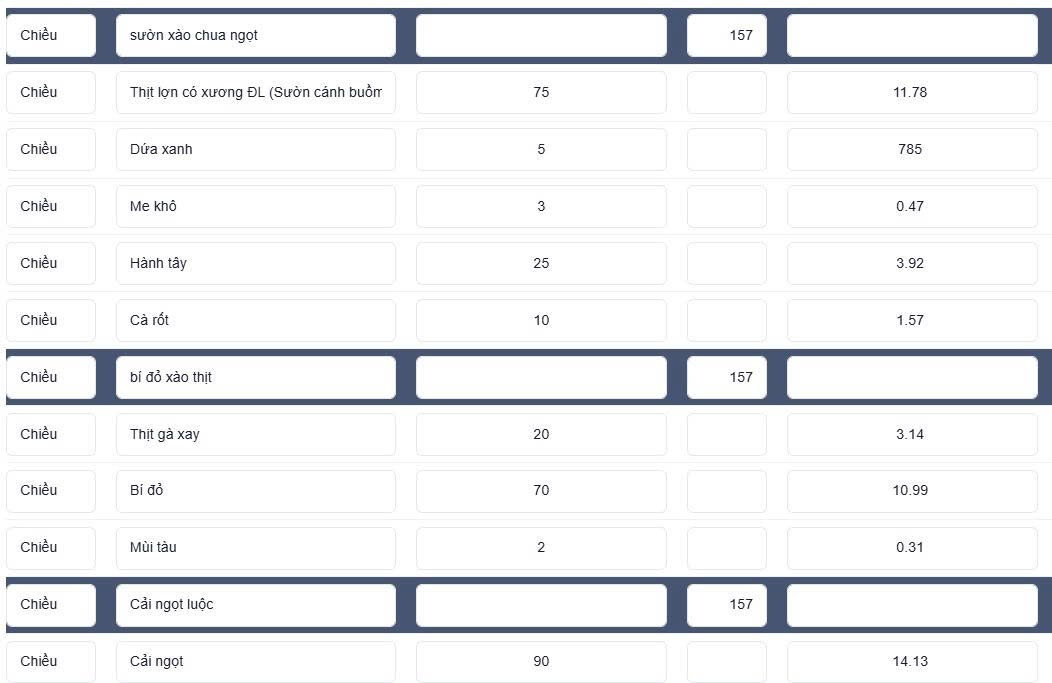Click the 'Thịt gà xay' ingredient field

[x=256, y=435]
